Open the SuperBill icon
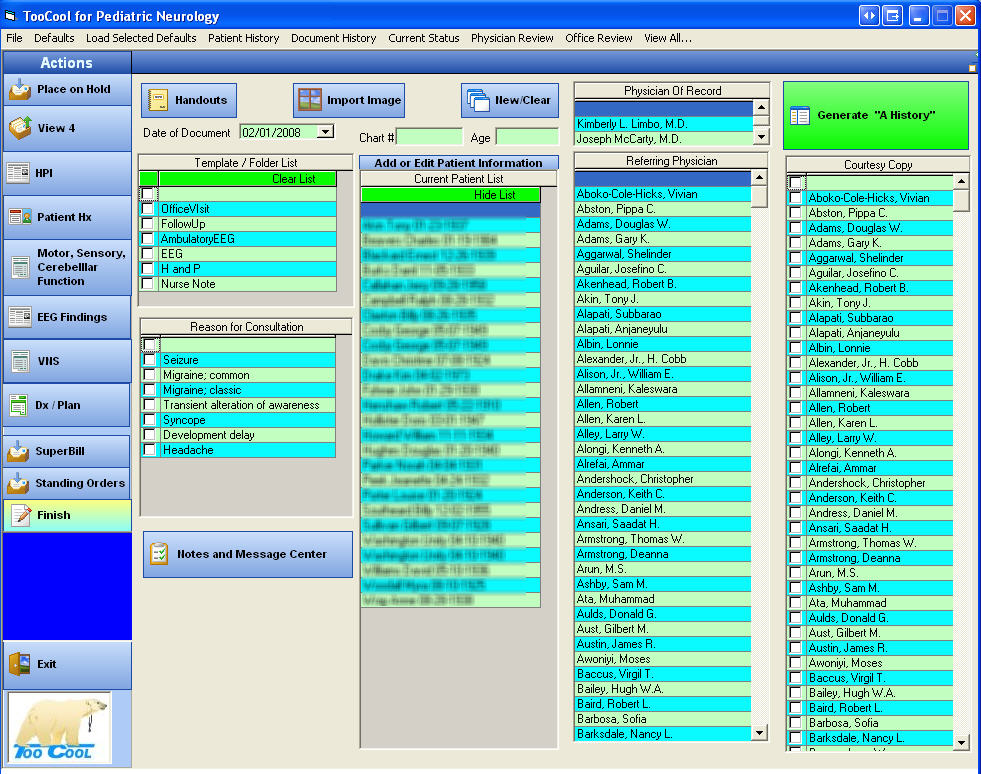981x774 pixels. 18,451
